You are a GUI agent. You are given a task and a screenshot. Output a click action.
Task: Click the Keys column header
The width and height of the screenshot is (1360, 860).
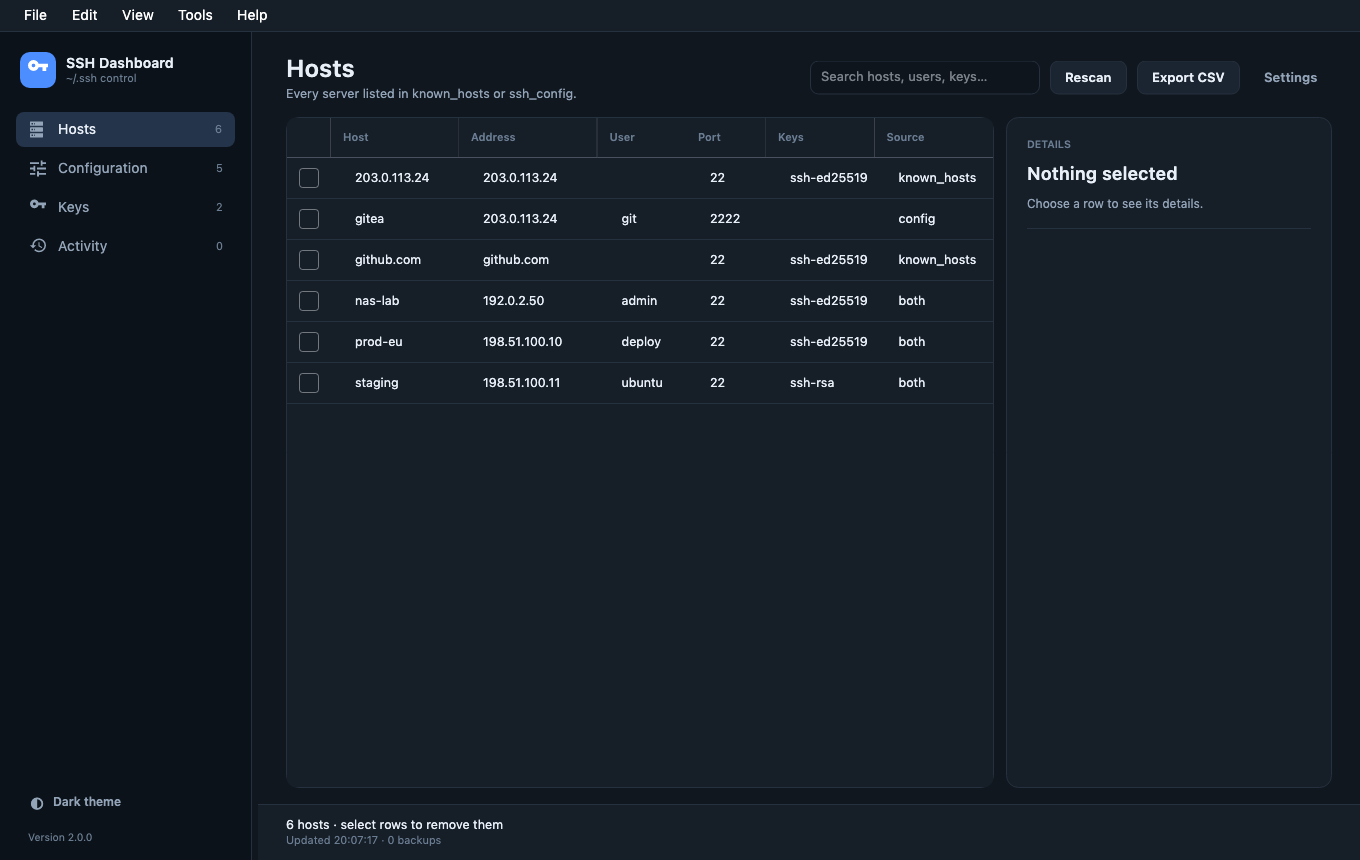[x=819, y=137]
